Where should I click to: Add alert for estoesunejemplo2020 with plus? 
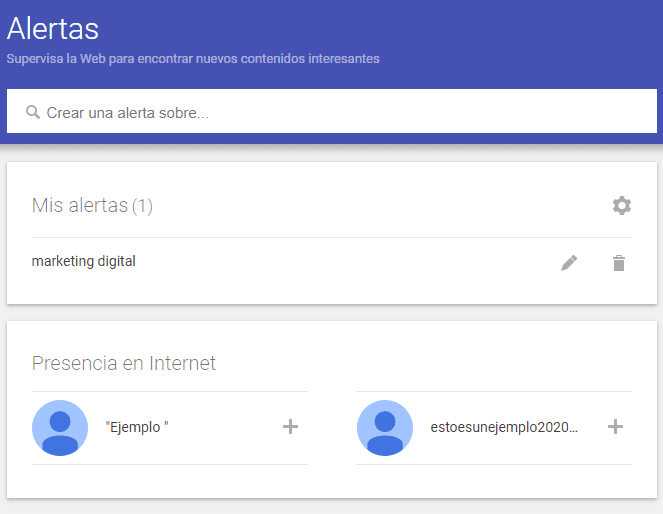pos(615,427)
